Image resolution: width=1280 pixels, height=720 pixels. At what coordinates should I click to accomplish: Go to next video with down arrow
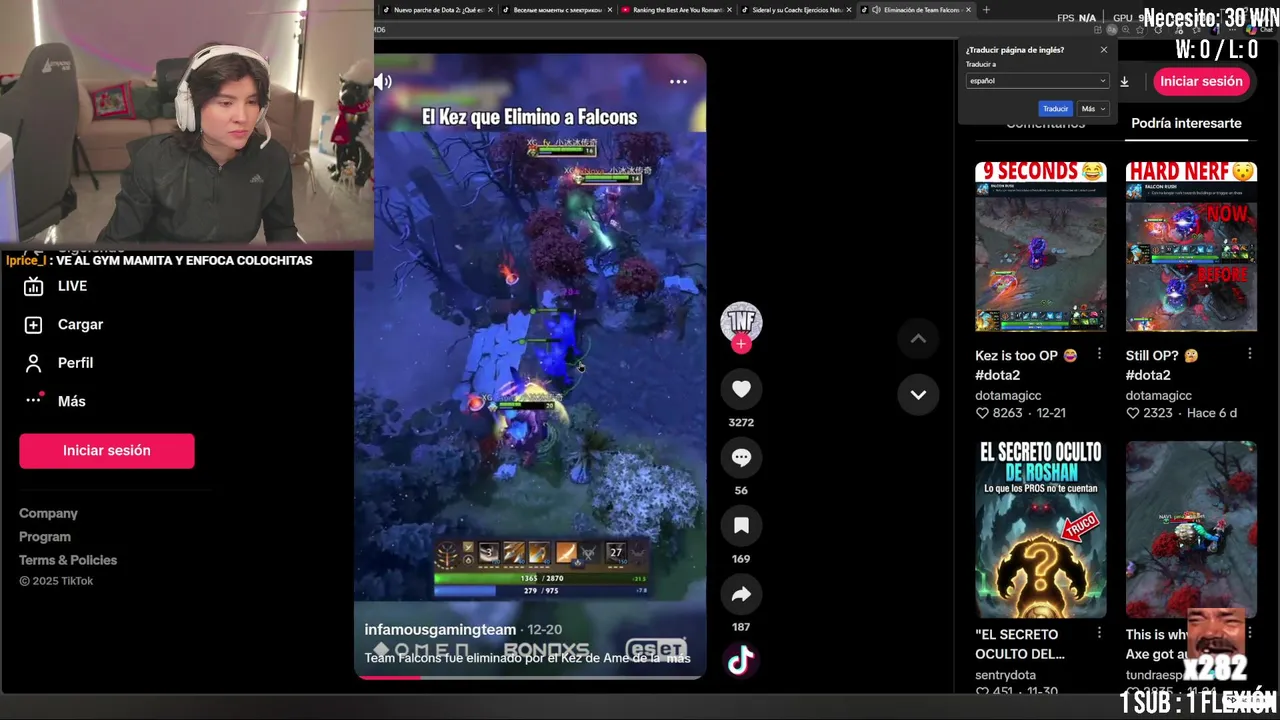tap(918, 394)
